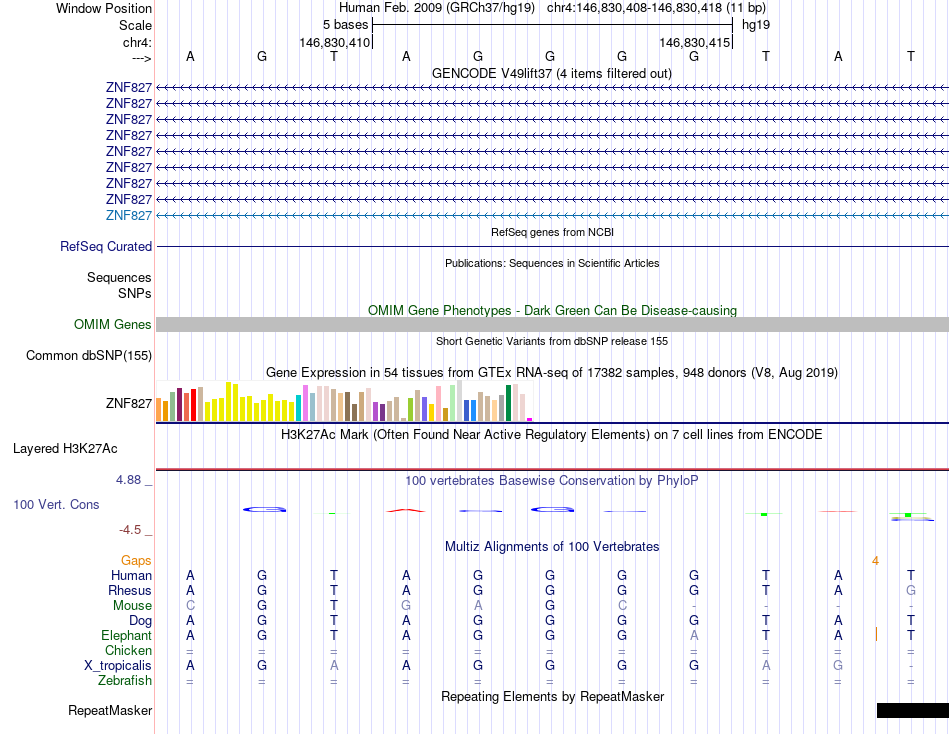Open the GTEx Gene Expression track title
This screenshot has height=734, width=950.
(552, 372)
